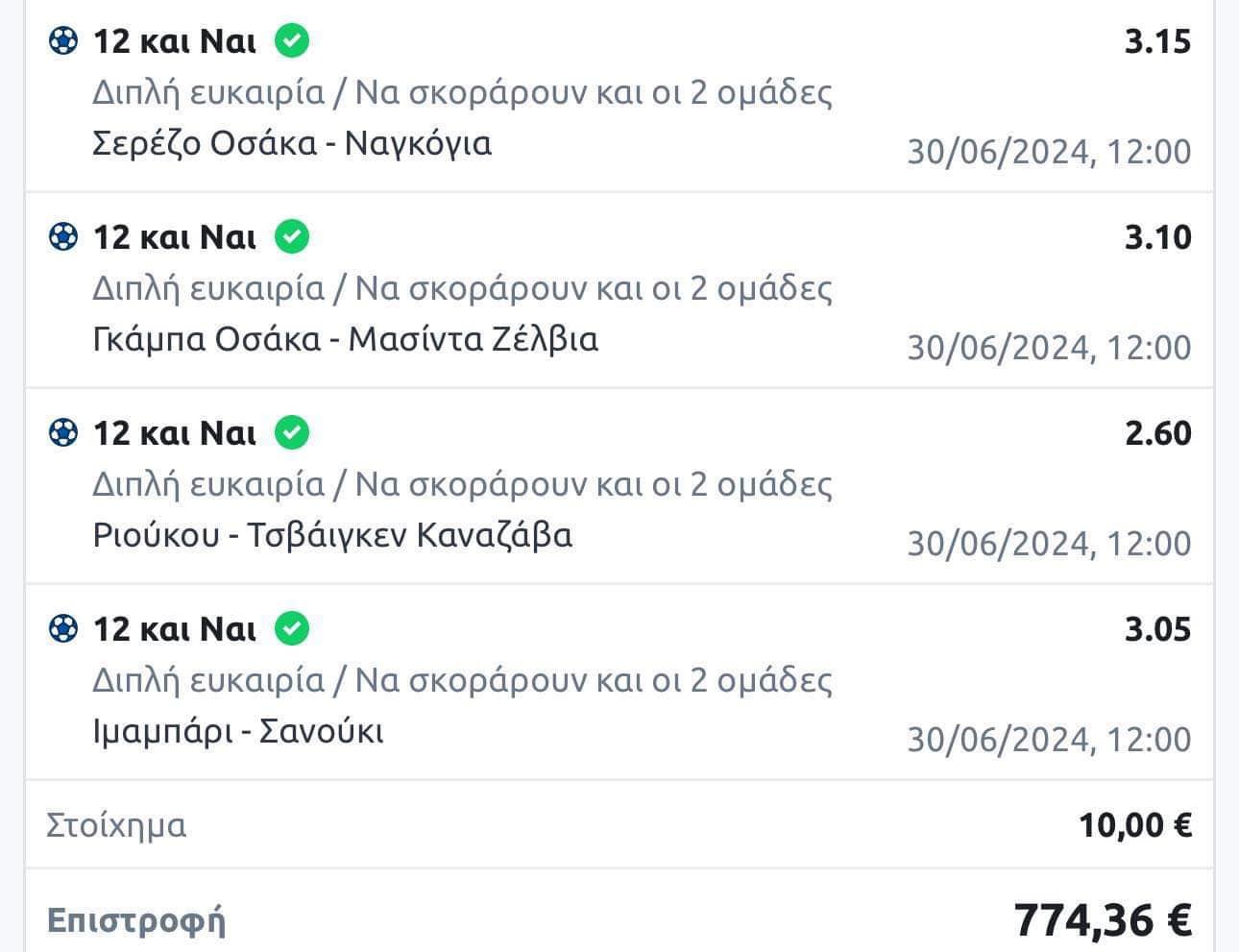The image size is (1239, 952).
Task: Click the 3.05 odds value
Action: [1157, 629]
